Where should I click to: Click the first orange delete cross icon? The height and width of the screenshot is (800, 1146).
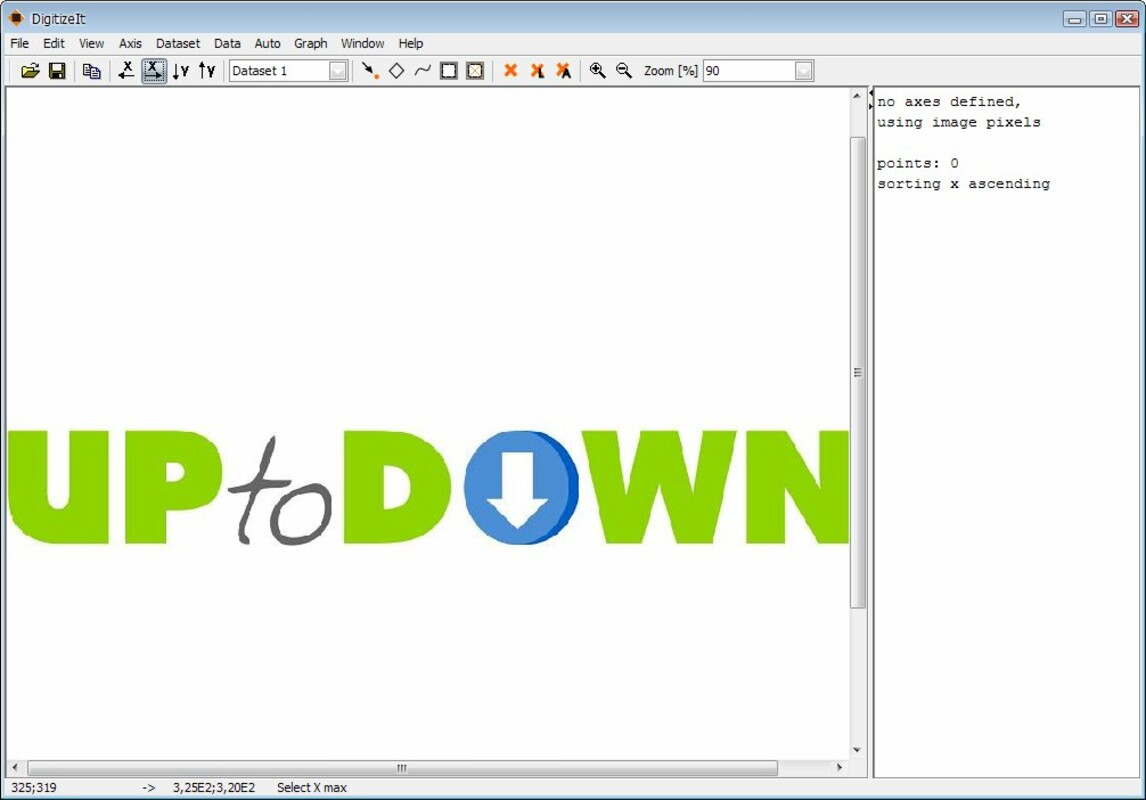pyautogui.click(x=510, y=71)
